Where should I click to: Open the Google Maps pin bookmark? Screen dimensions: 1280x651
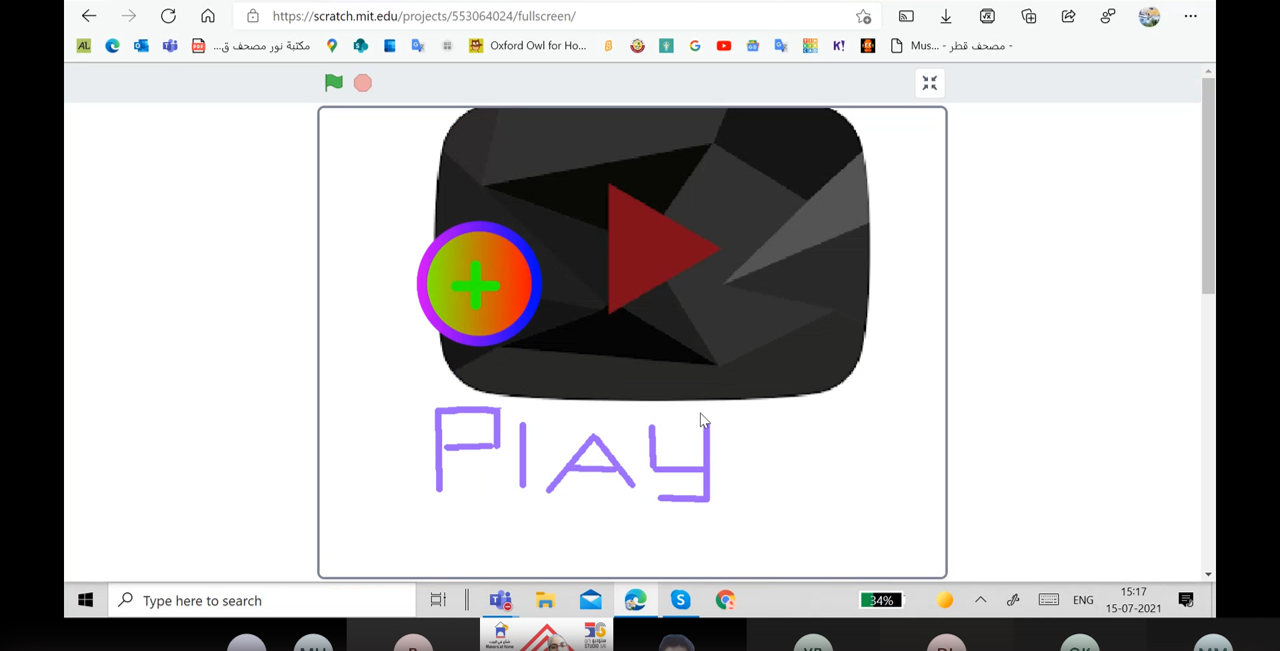pos(332,46)
